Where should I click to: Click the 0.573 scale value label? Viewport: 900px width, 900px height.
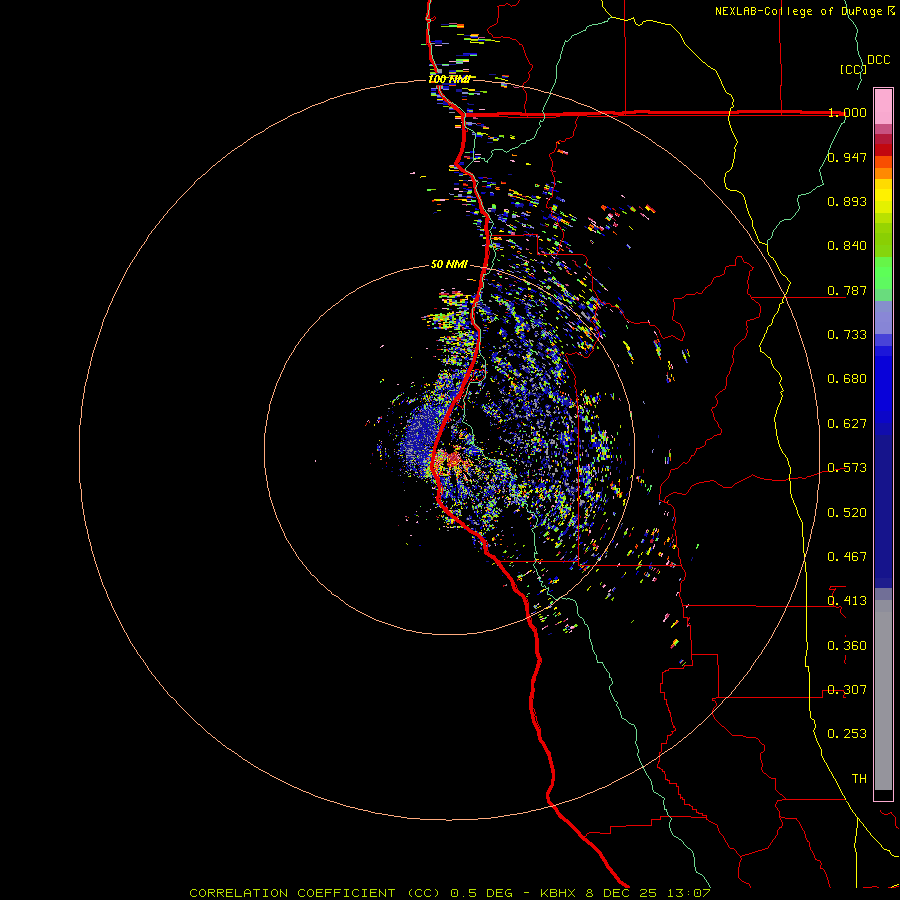point(847,468)
